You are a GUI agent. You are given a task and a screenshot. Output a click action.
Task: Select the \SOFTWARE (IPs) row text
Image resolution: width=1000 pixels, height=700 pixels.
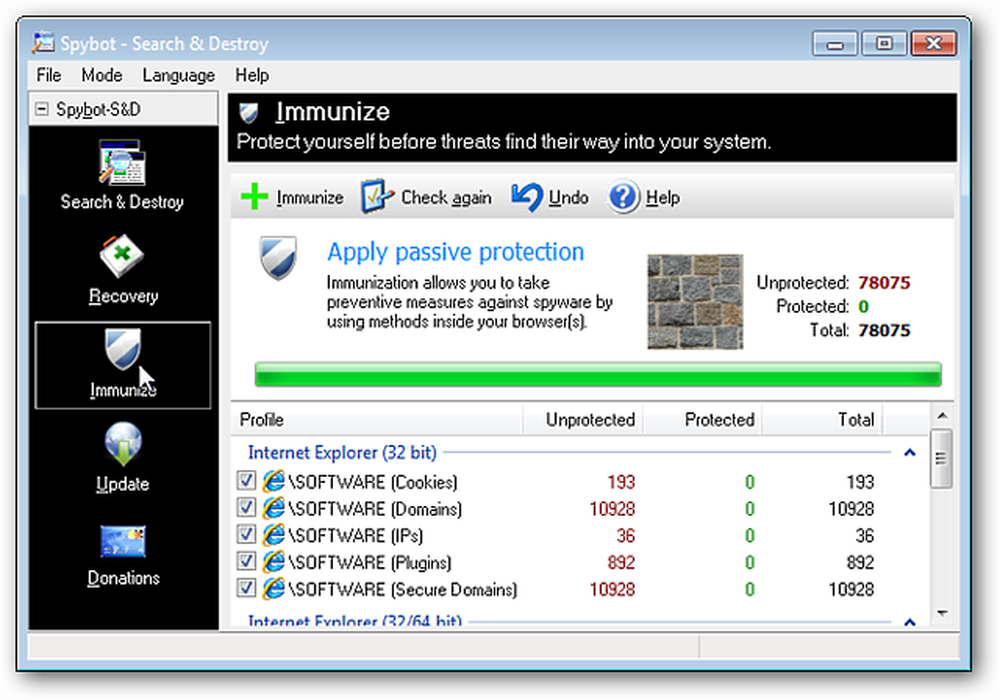pos(355,536)
